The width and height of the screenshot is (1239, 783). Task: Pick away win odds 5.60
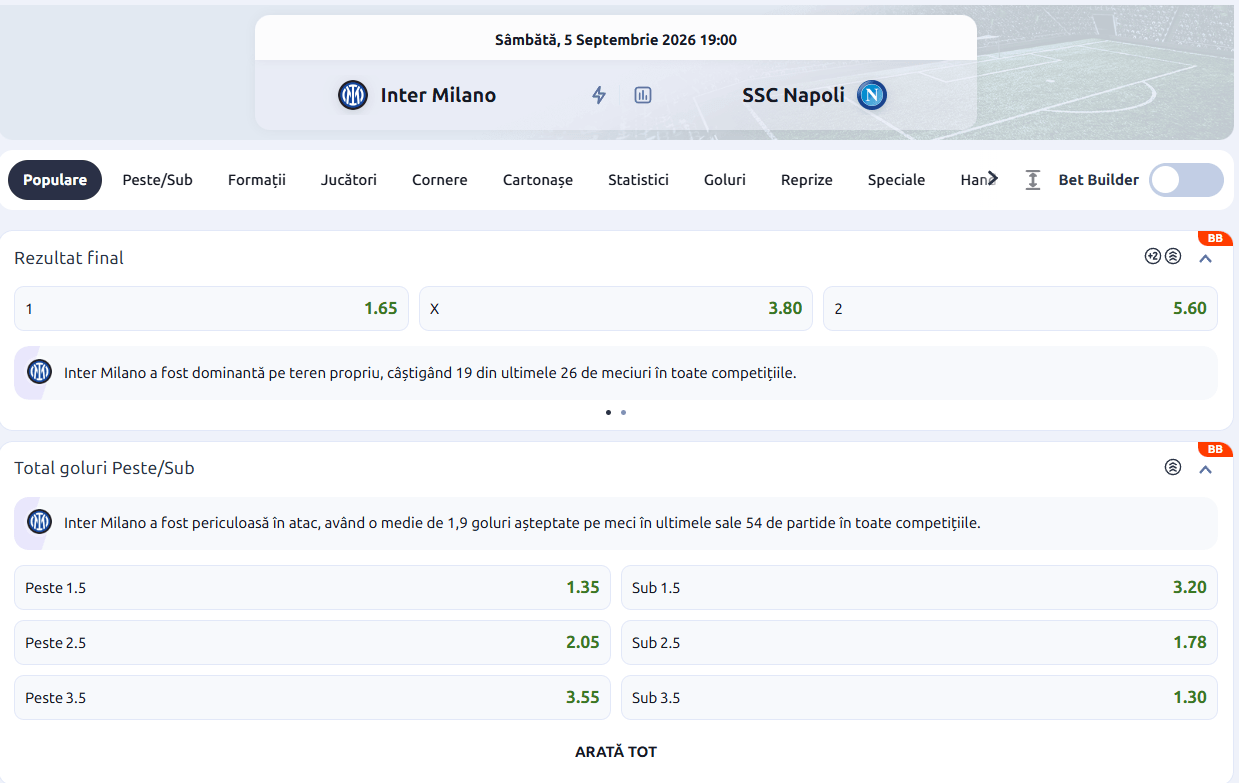(x=1020, y=308)
